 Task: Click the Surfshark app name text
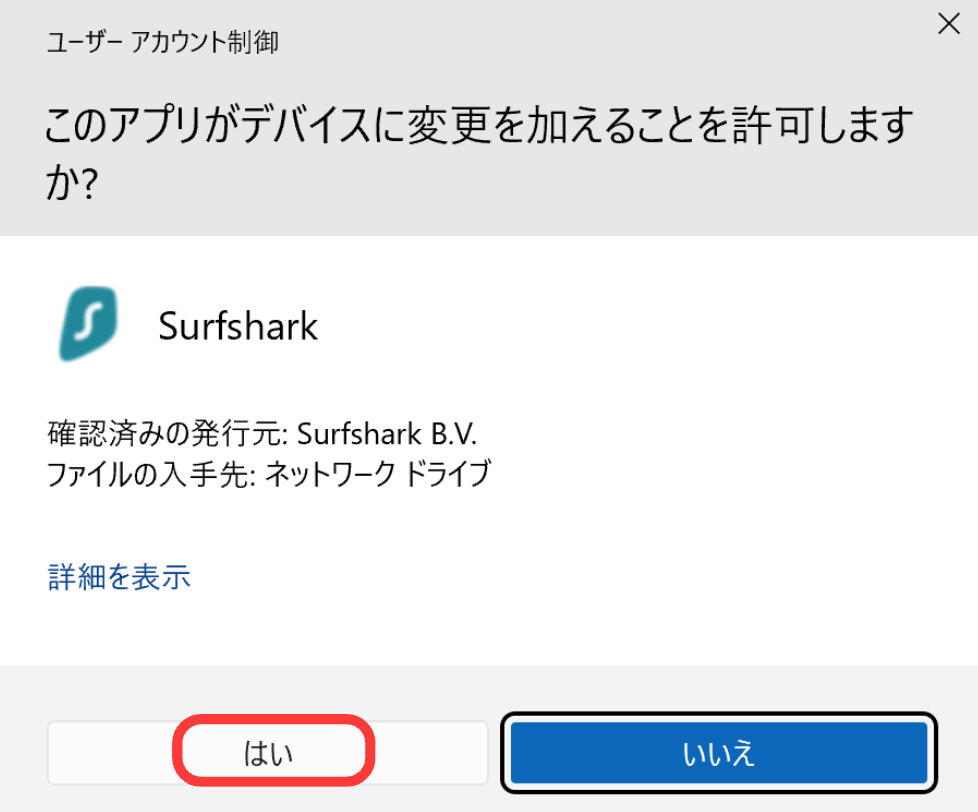(238, 326)
